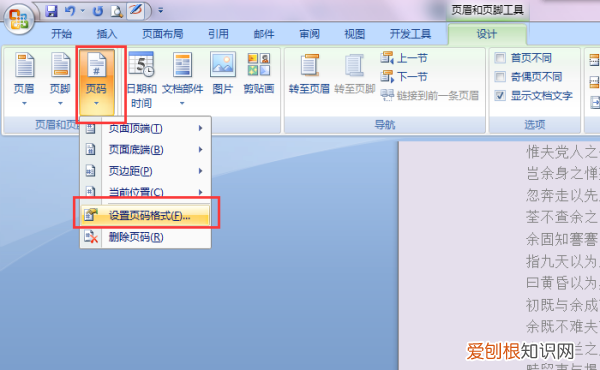This screenshot has height=370, width=600.
Task: Open 页面顶端(T) submenu
Action: [145, 128]
